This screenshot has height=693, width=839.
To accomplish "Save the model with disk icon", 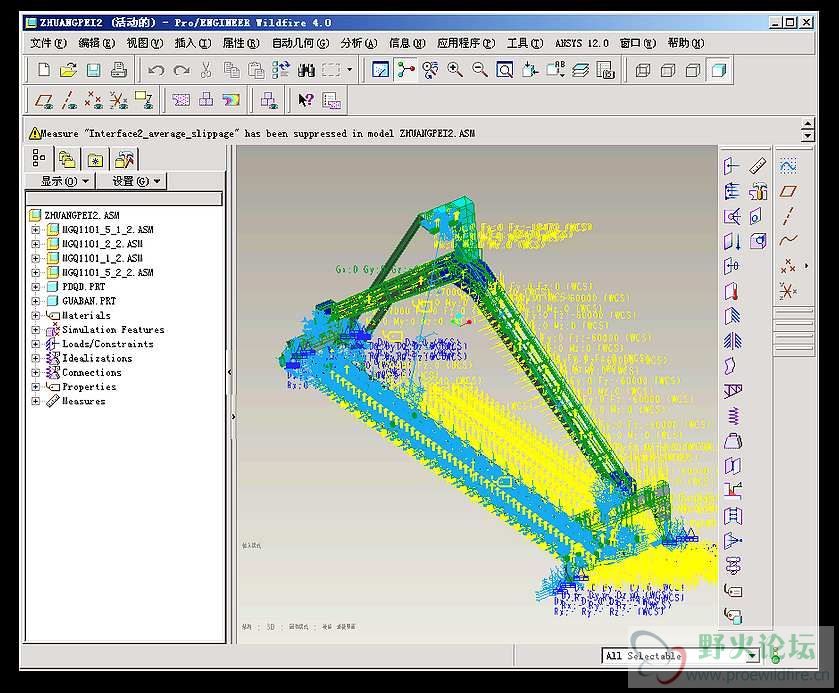I will (x=94, y=70).
